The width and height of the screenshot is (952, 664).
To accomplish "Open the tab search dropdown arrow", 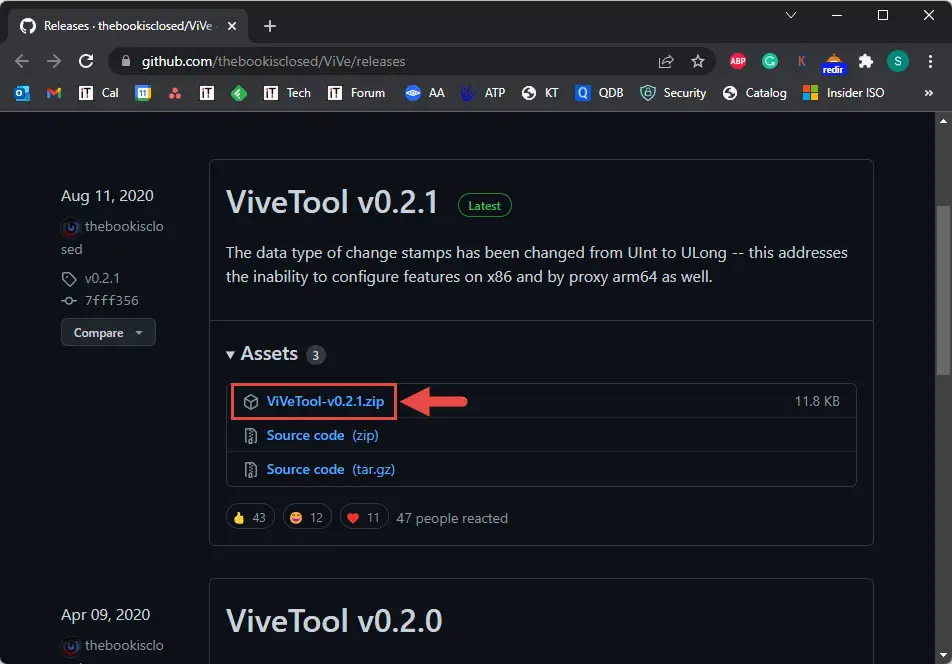I will click(790, 15).
